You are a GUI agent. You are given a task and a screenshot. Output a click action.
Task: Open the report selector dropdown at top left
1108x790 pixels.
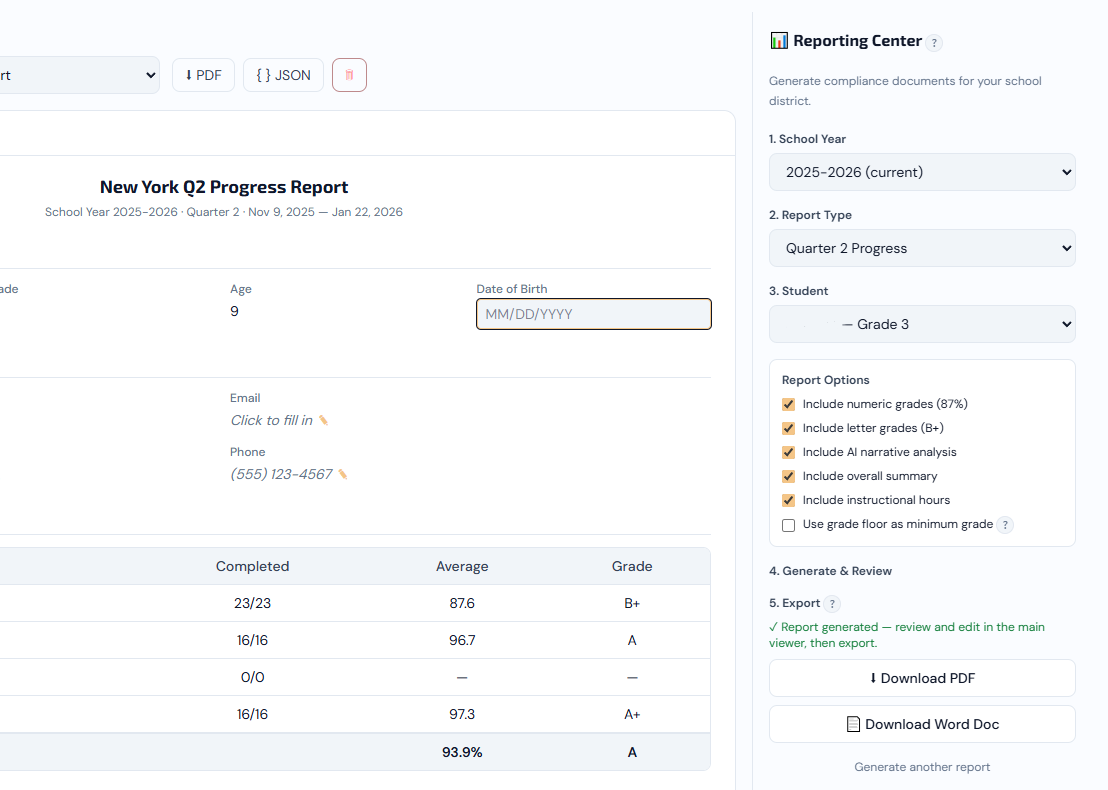point(80,74)
